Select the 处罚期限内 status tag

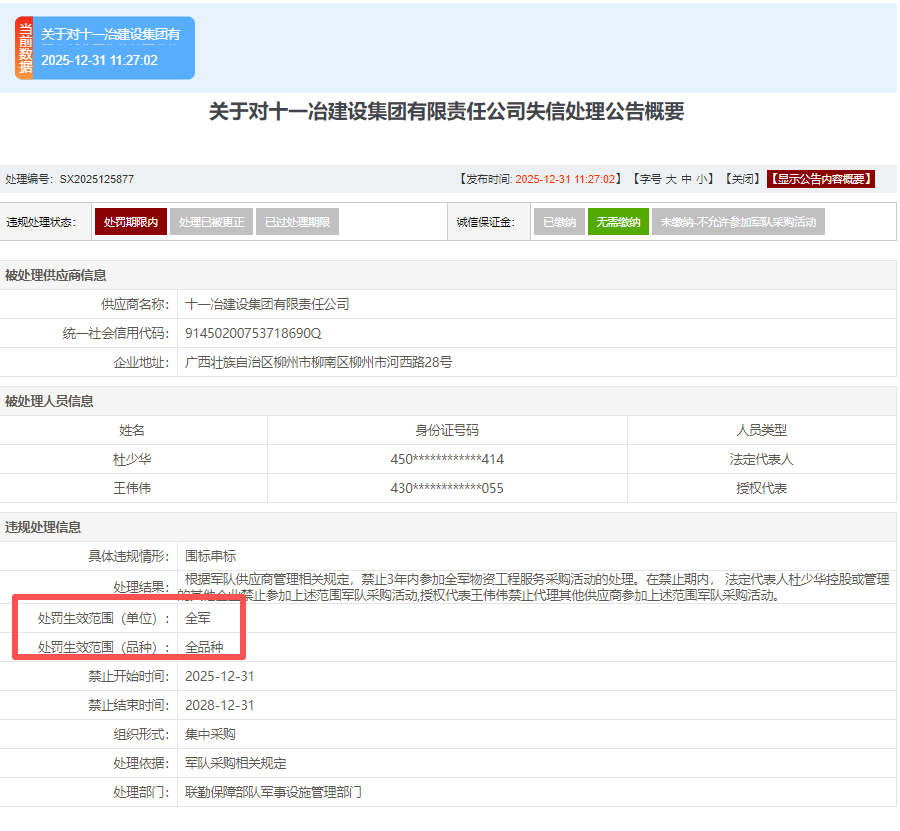tap(130, 222)
